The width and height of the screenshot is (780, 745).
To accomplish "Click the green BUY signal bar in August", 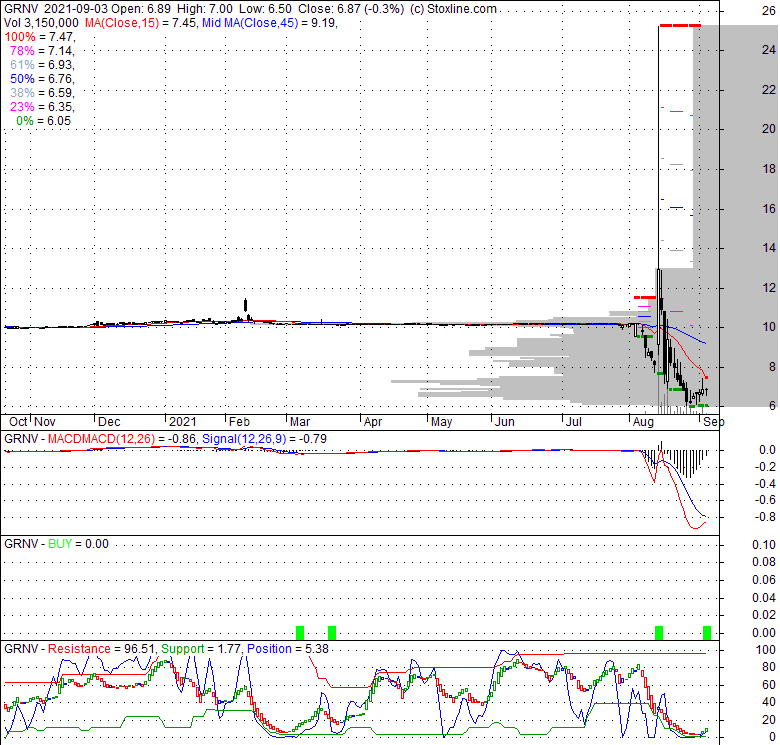I will 659,633.
